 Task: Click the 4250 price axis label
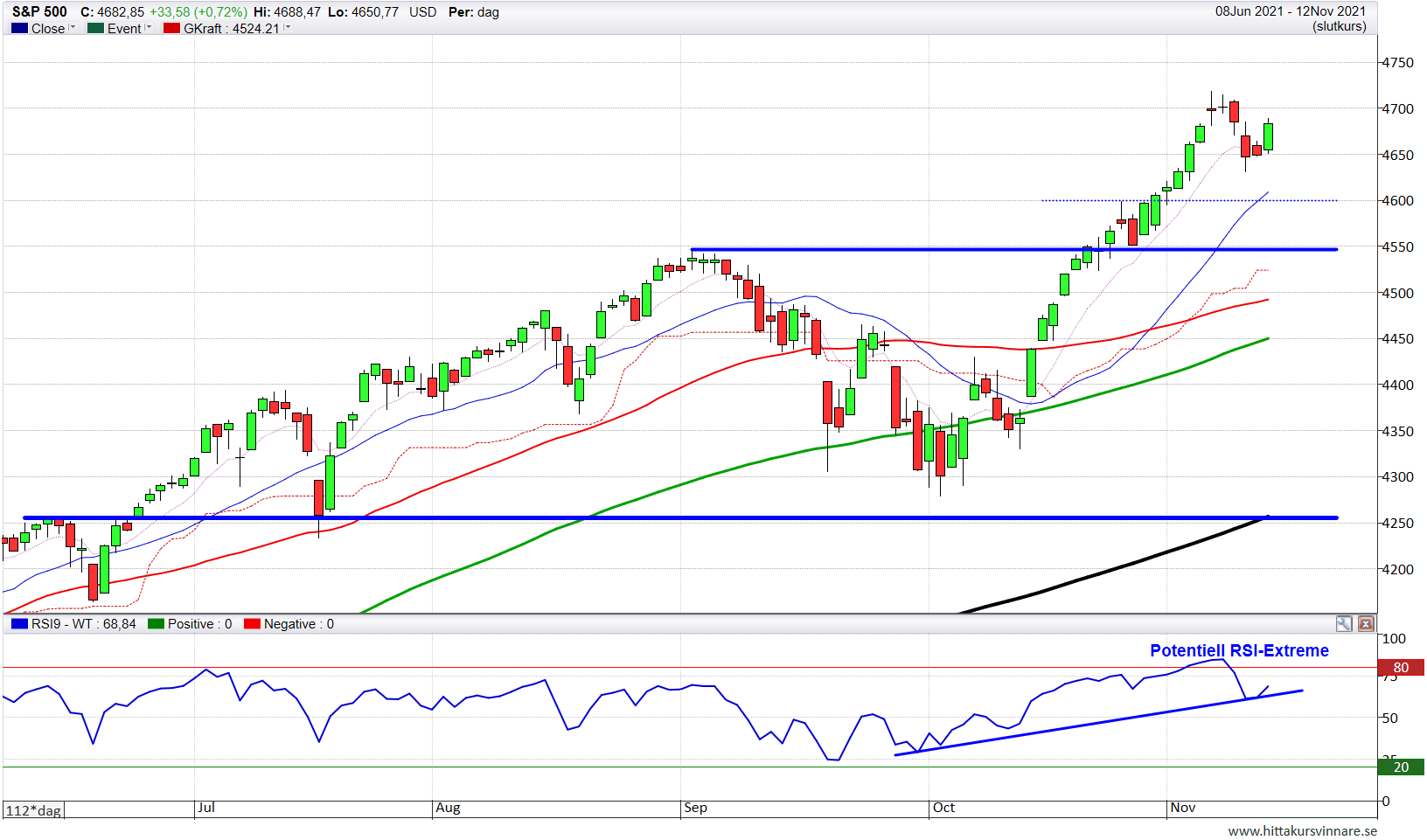[x=1397, y=524]
